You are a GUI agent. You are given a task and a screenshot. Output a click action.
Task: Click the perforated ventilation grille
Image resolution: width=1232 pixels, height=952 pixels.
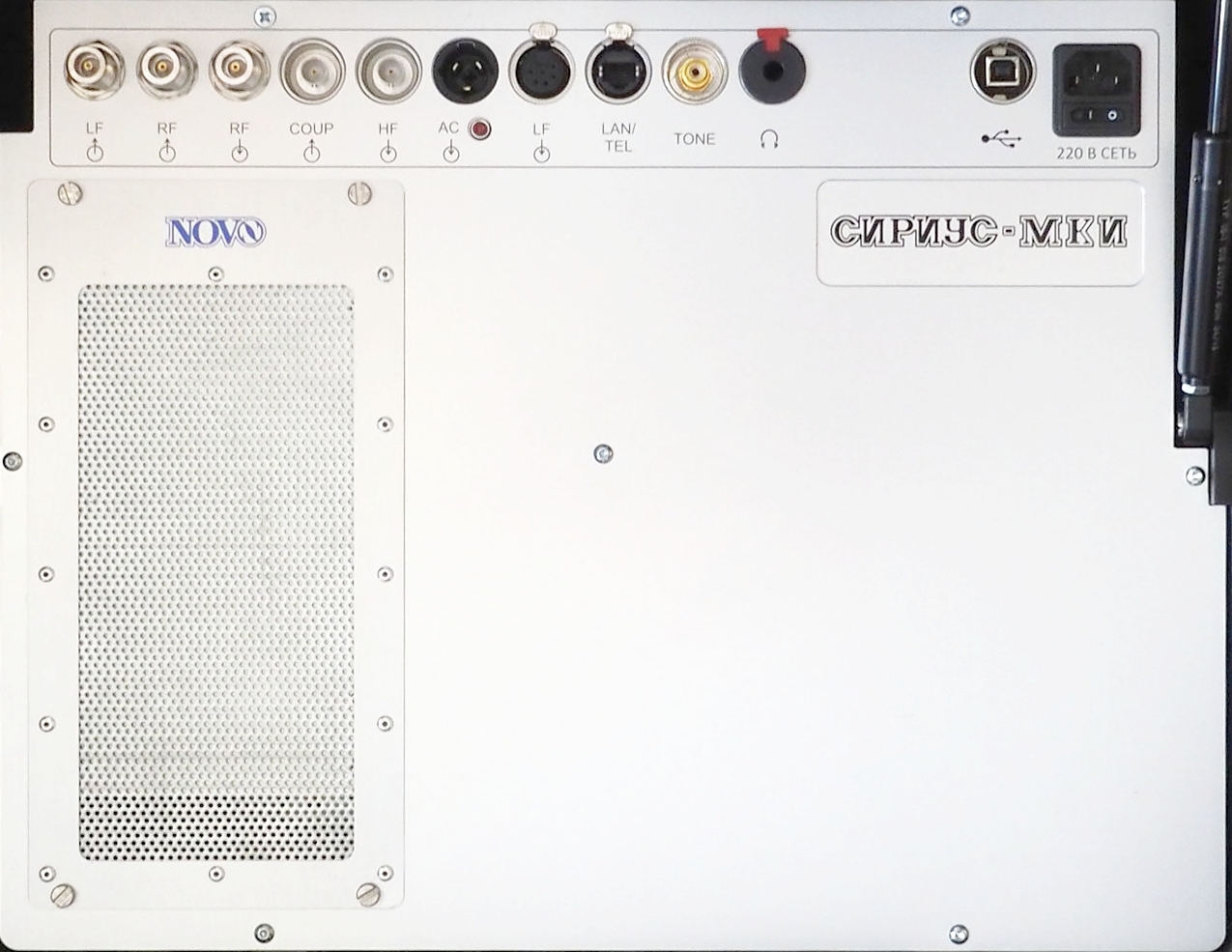pos(215,570)
